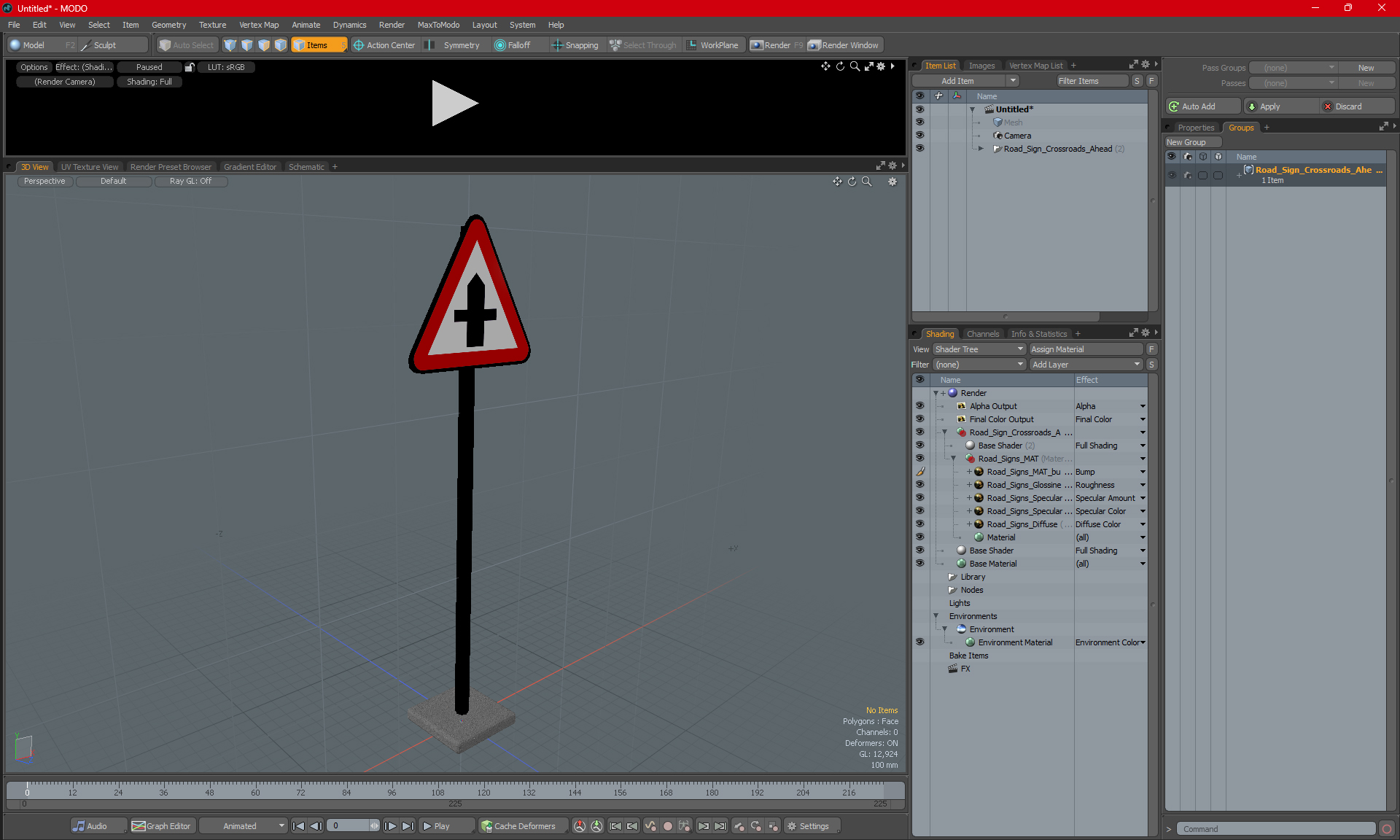Image resolution: width=1400 pixels, height=840 pixels.
Task: Click the Snapping toolbar icon
Action: [558, 45]
